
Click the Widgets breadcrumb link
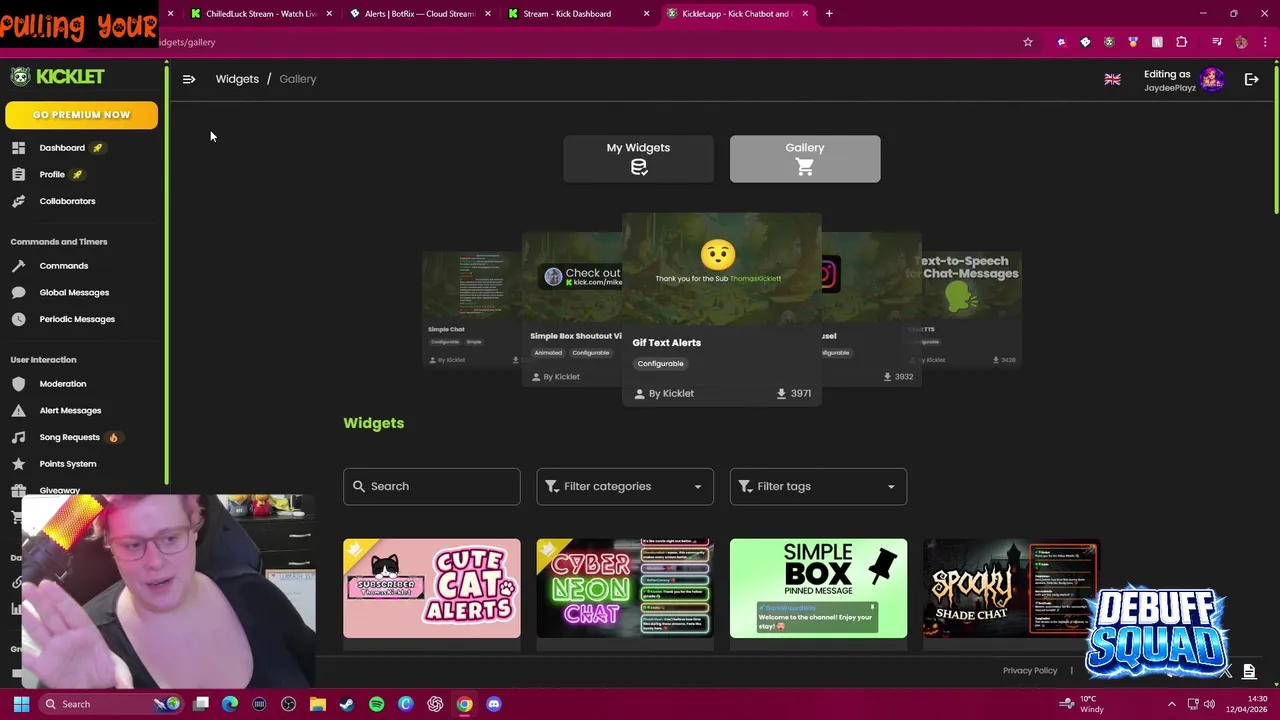[237, 79]
